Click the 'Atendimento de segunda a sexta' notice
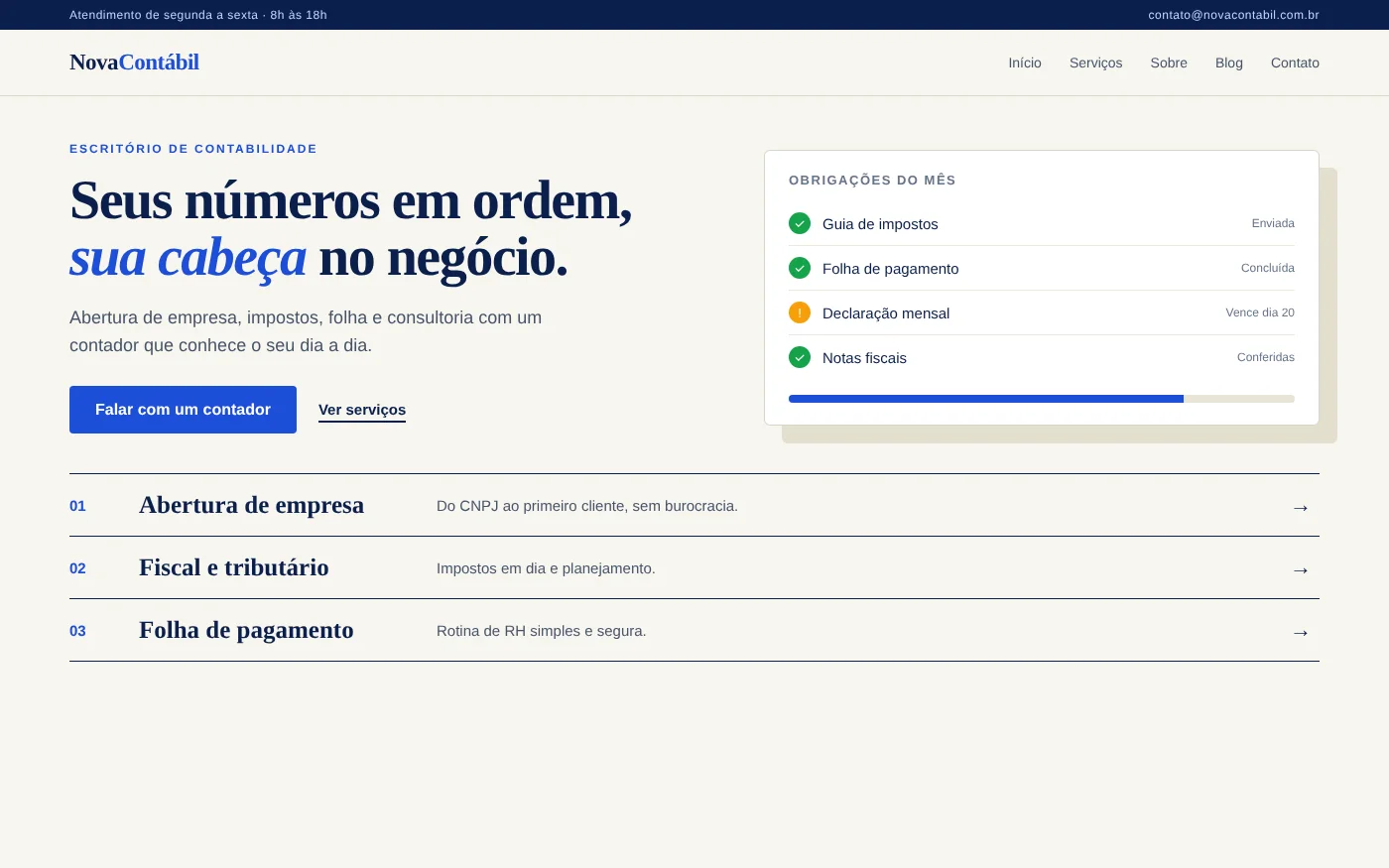 click(x=198, y=15)
